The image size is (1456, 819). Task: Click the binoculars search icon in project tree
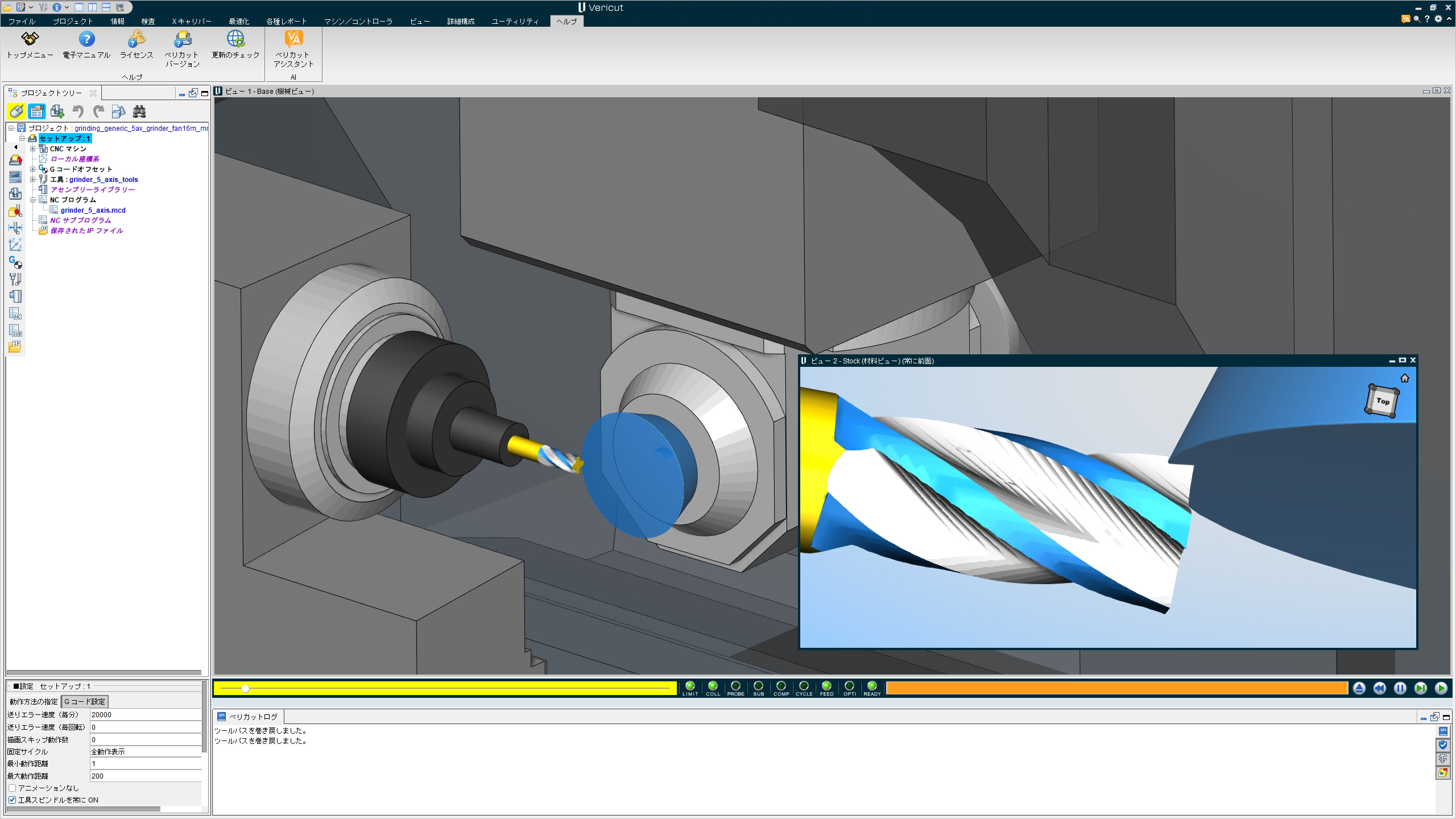pyautogui.click(x=139, y=111)
